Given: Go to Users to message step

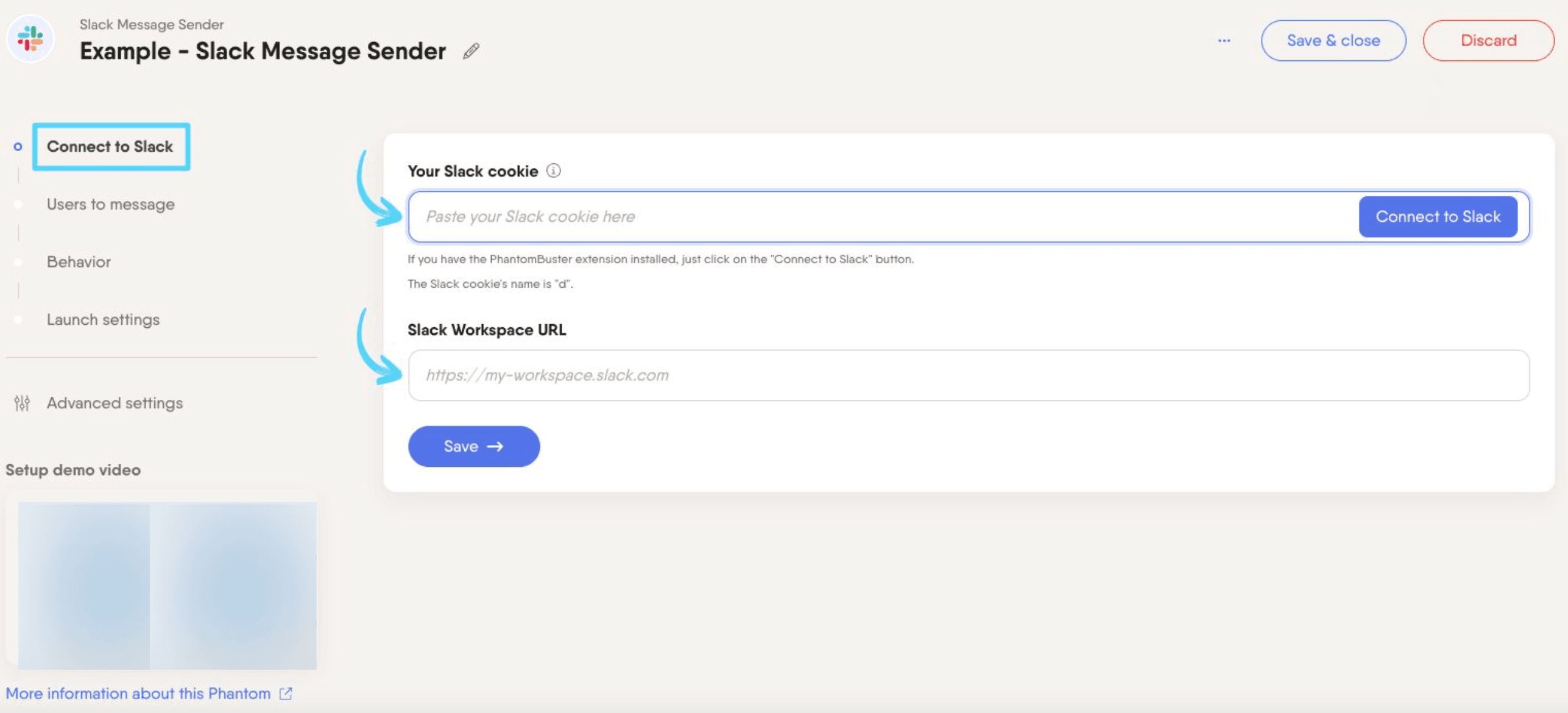Looking at the screenshot, I should (111, 204).
